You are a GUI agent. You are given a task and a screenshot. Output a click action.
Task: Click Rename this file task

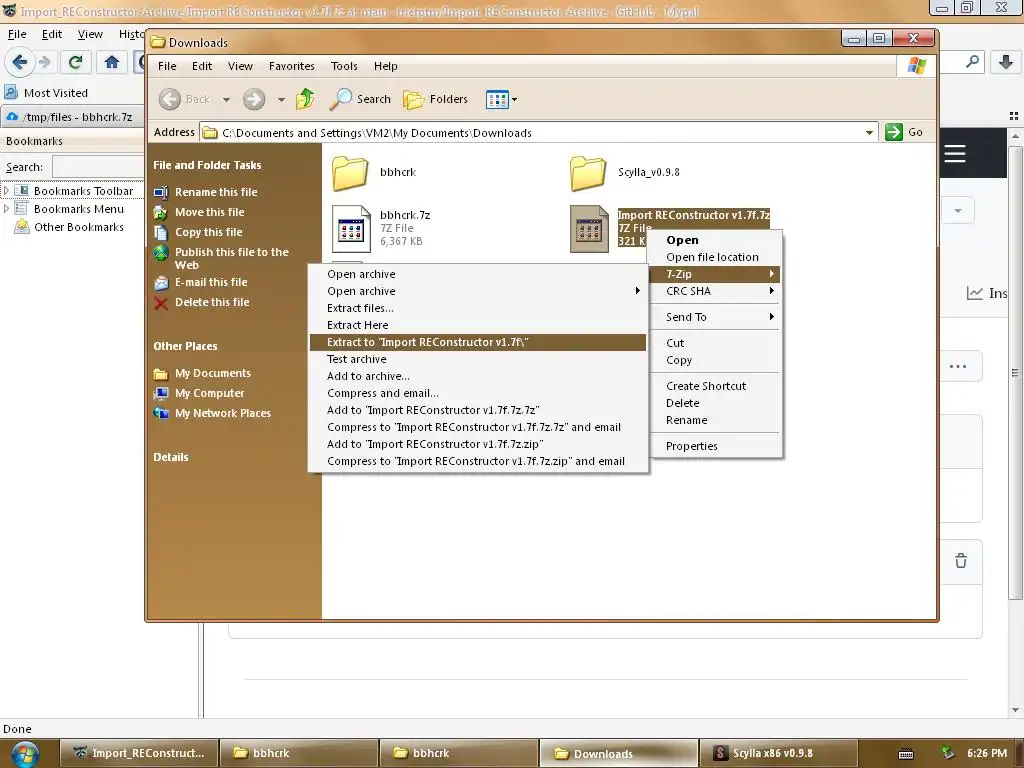pyautogui.click(x=216, y=192)
